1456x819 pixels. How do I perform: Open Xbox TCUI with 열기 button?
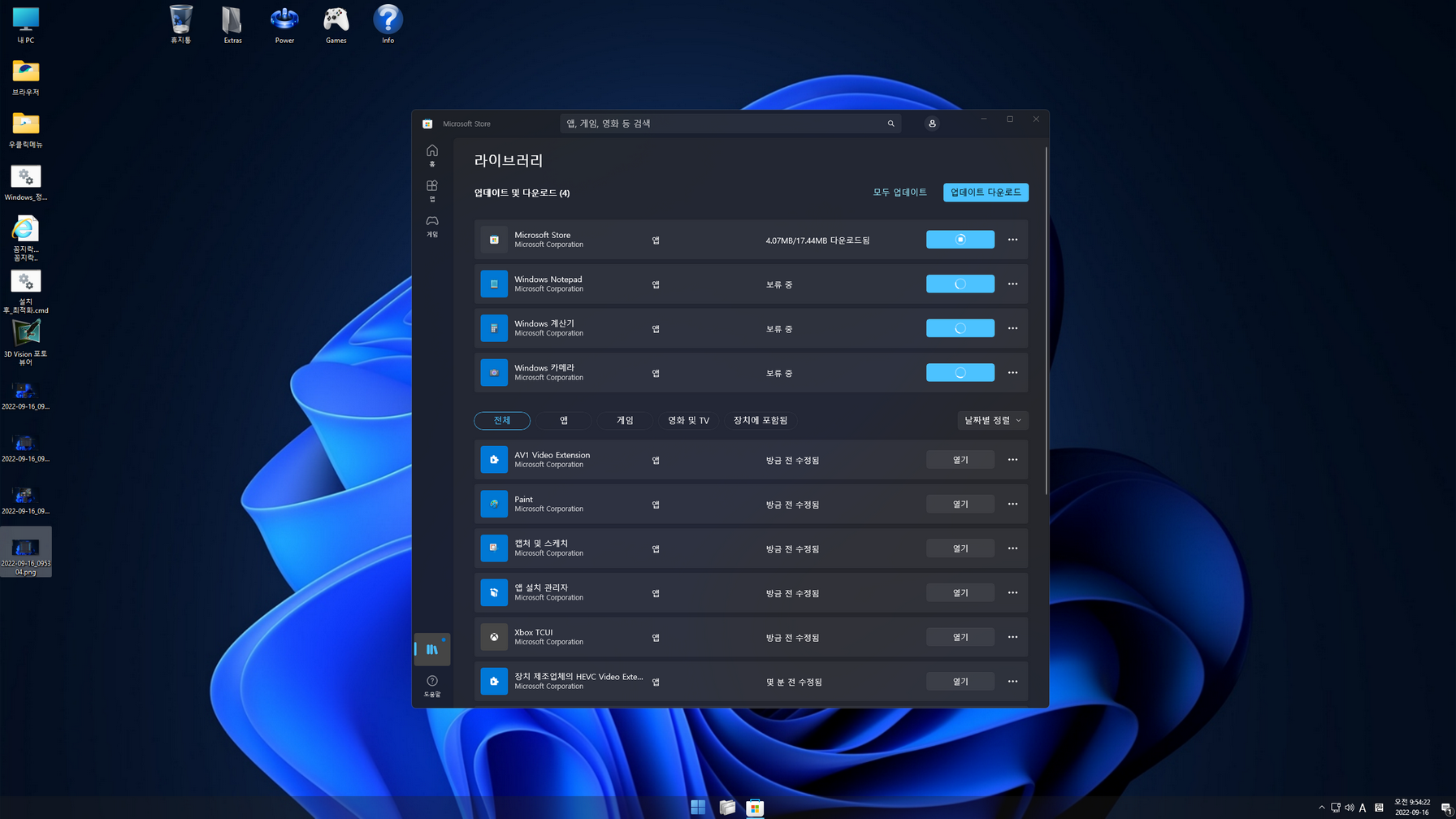[x=960, y=637]
